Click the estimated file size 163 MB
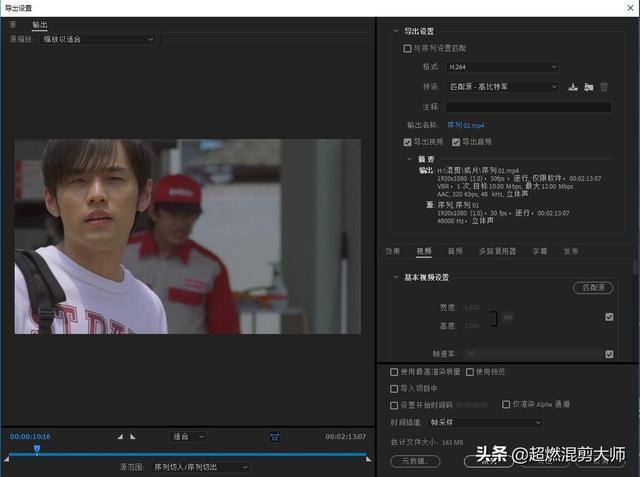 452,442
